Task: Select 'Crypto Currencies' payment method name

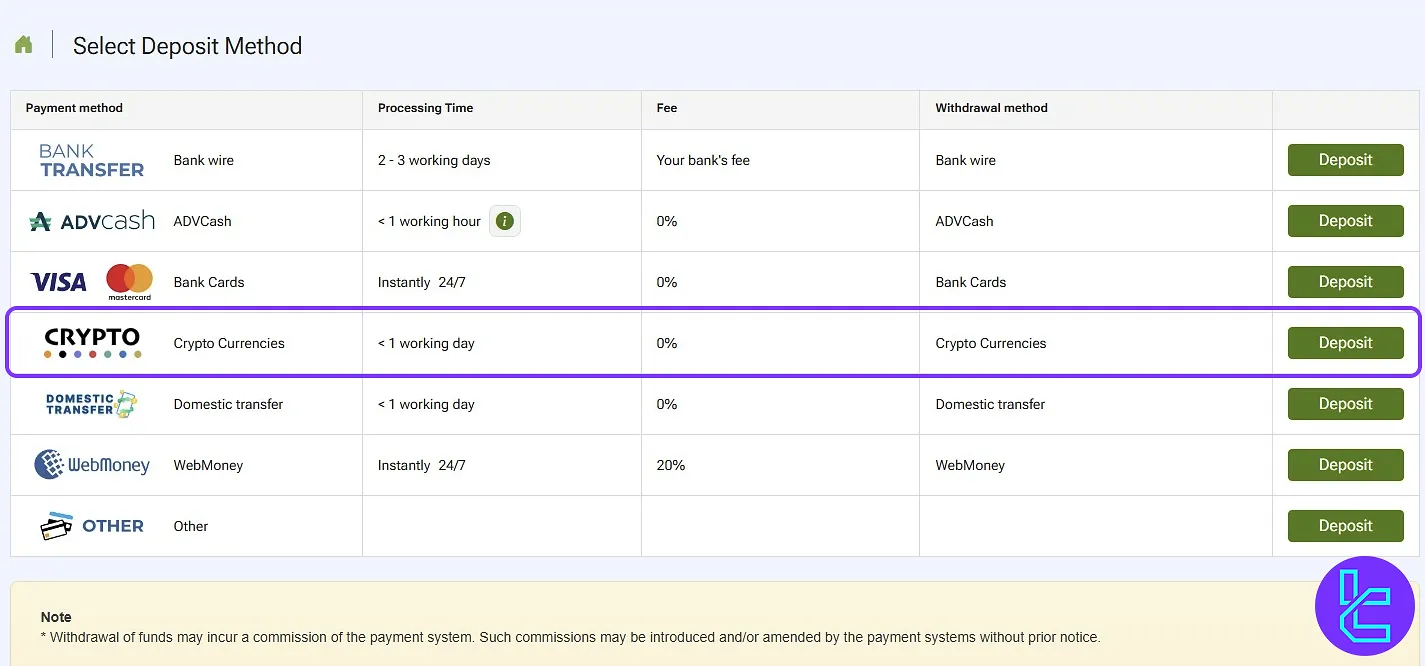Action: tap(229, 343)
